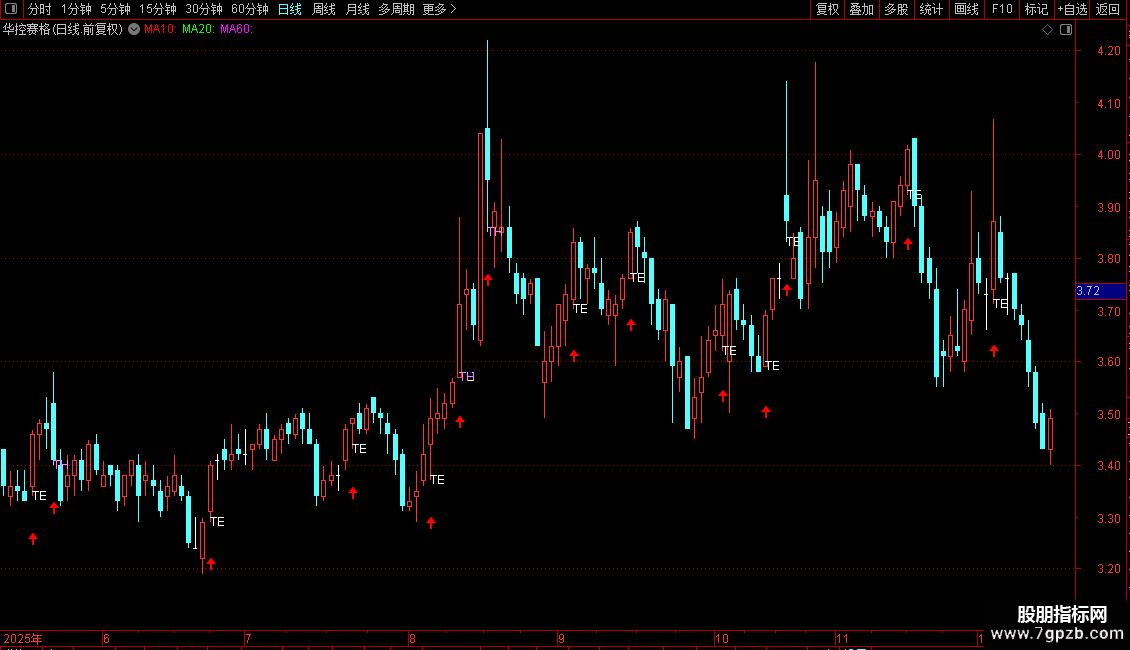Click month 10 on the time axis
Image resolution: width=1130 pixels, height=650 pixels.
(x=722, y=638)
